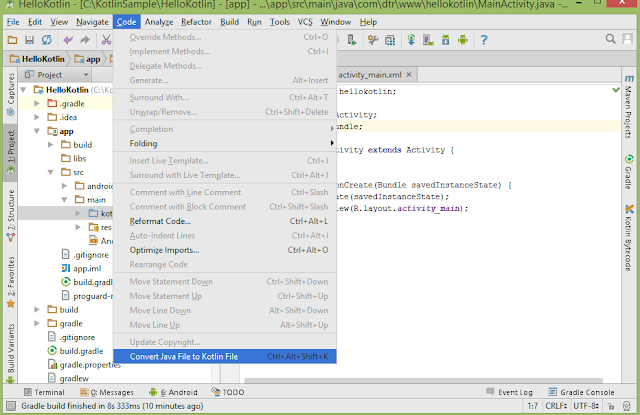
Task: Collapse the app module node
Action: tap(37, 131)
